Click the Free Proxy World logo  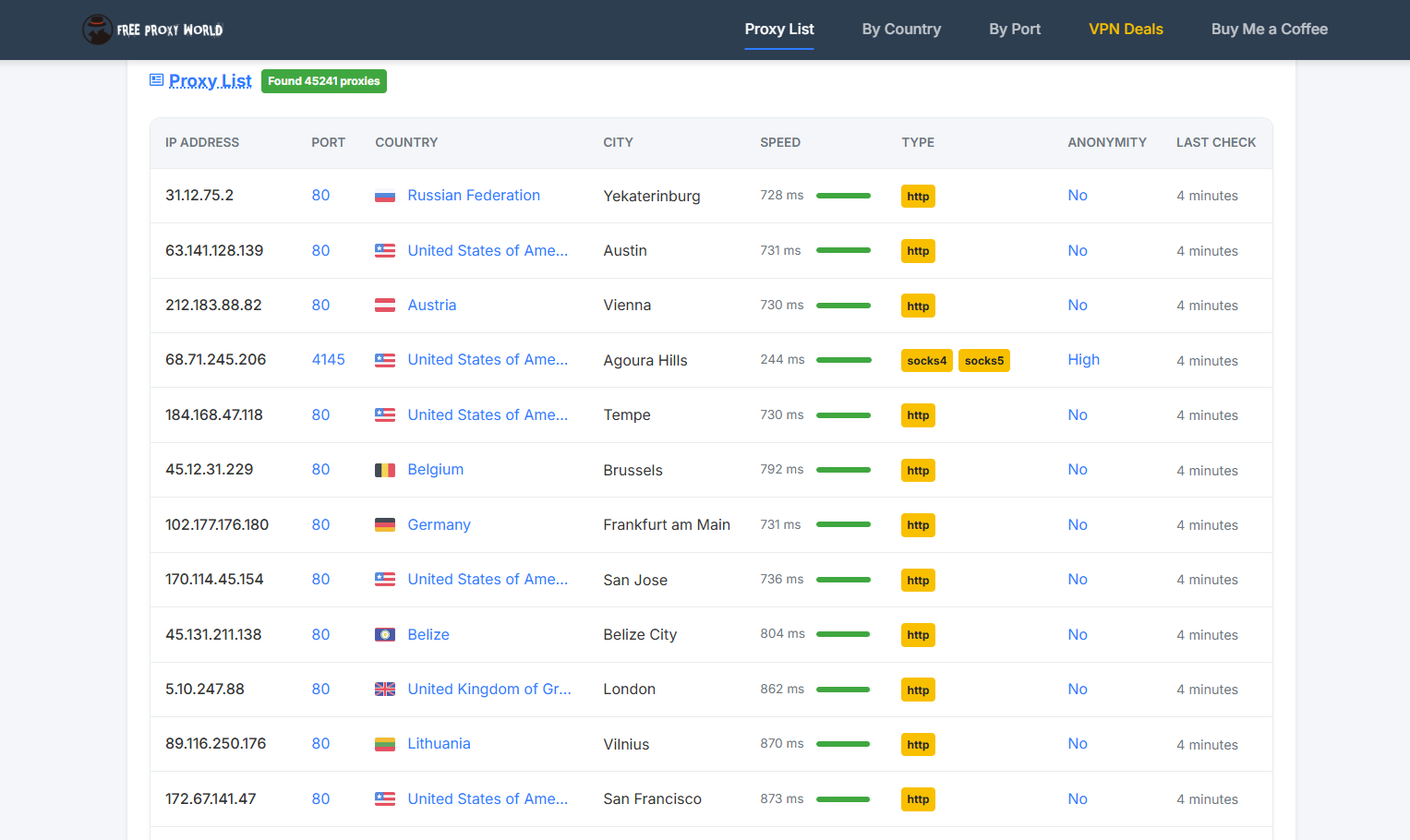tap(152, 30)
